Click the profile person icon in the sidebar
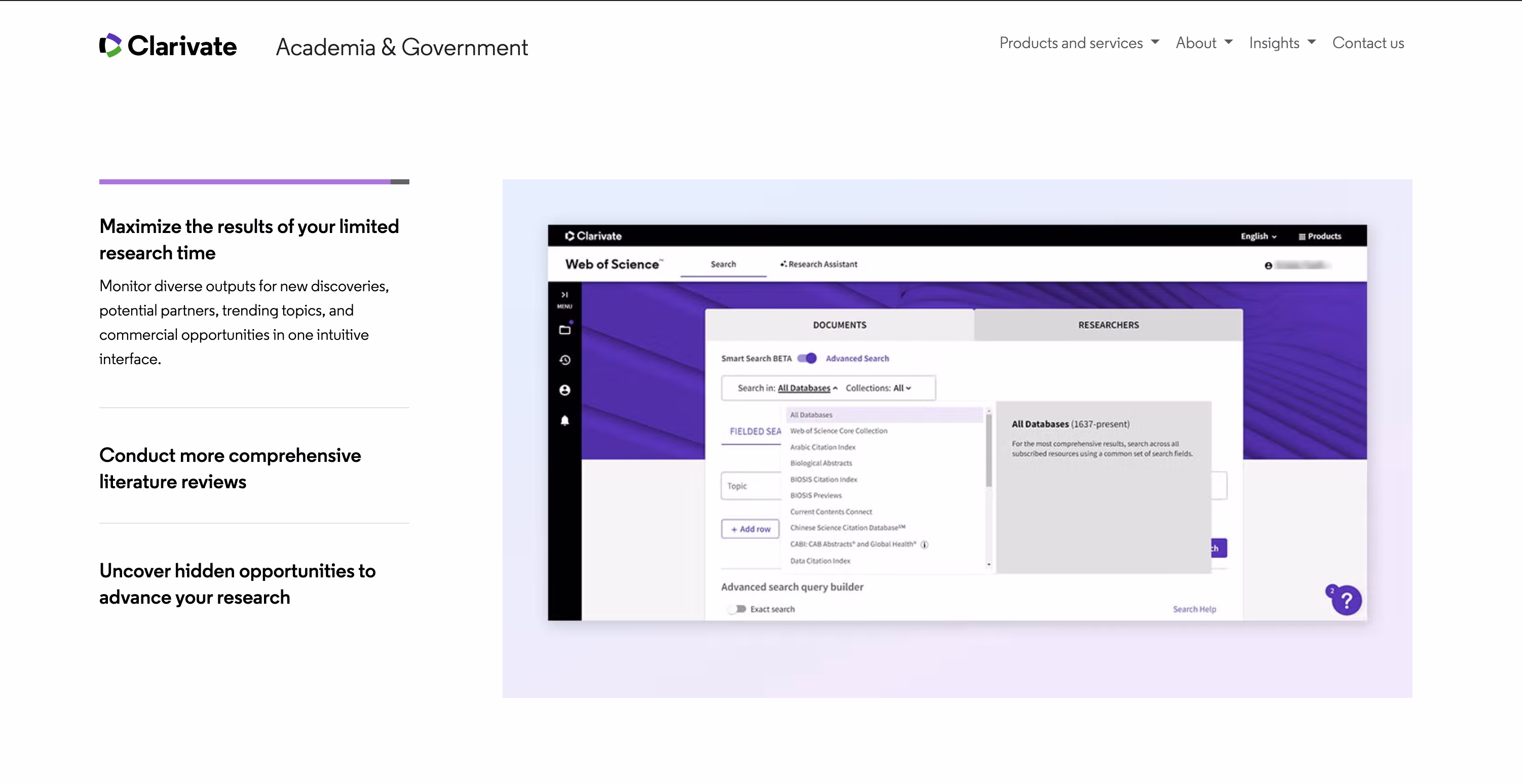This screenshot has height=784, width=1522. click(x=565, y=390)
